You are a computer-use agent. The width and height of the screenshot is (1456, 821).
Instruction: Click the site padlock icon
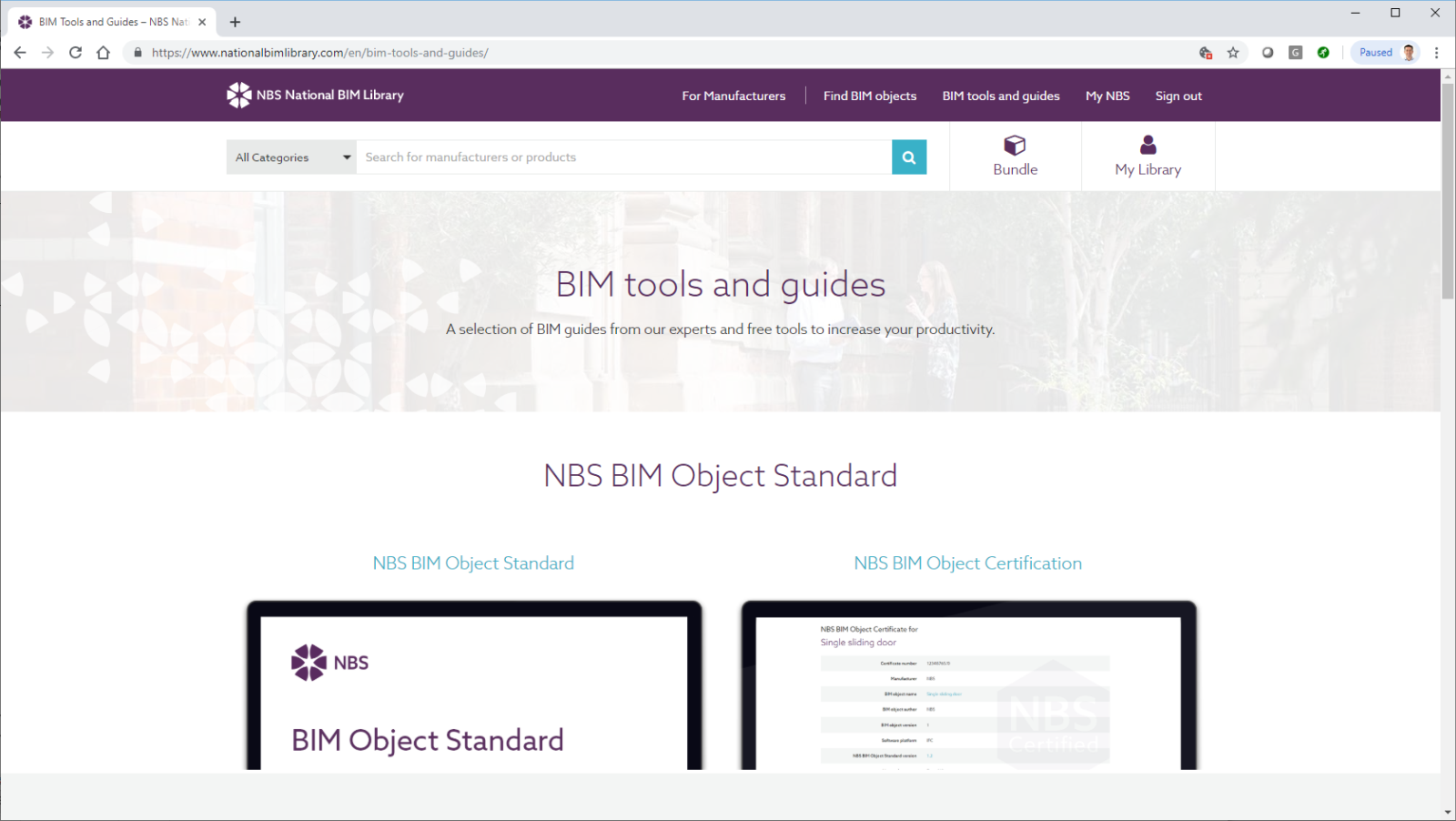point(138,53)
